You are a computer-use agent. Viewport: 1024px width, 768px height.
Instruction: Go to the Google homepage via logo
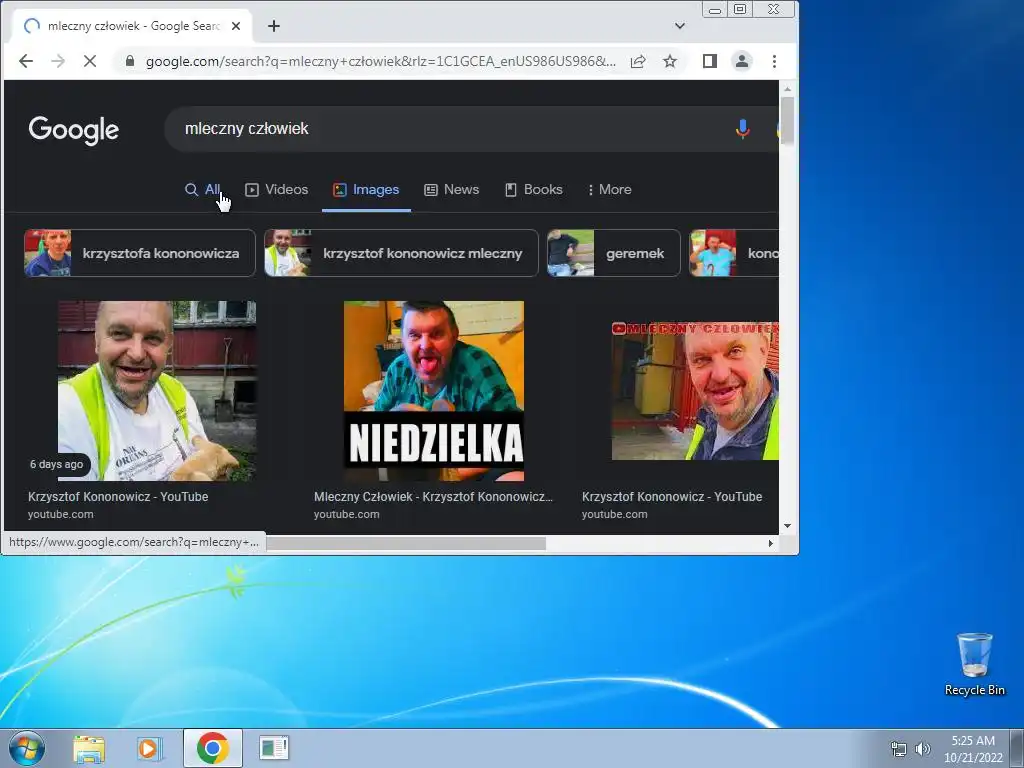click(74, 130)
